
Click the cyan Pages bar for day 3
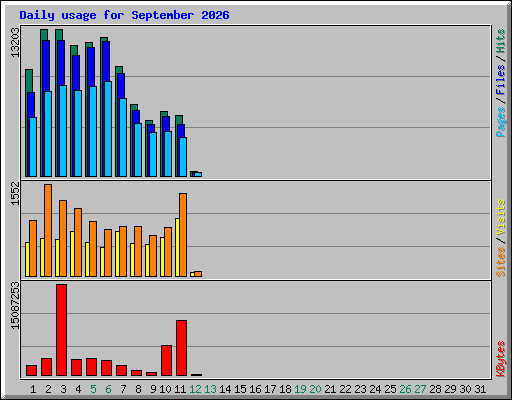pos(63,131)
